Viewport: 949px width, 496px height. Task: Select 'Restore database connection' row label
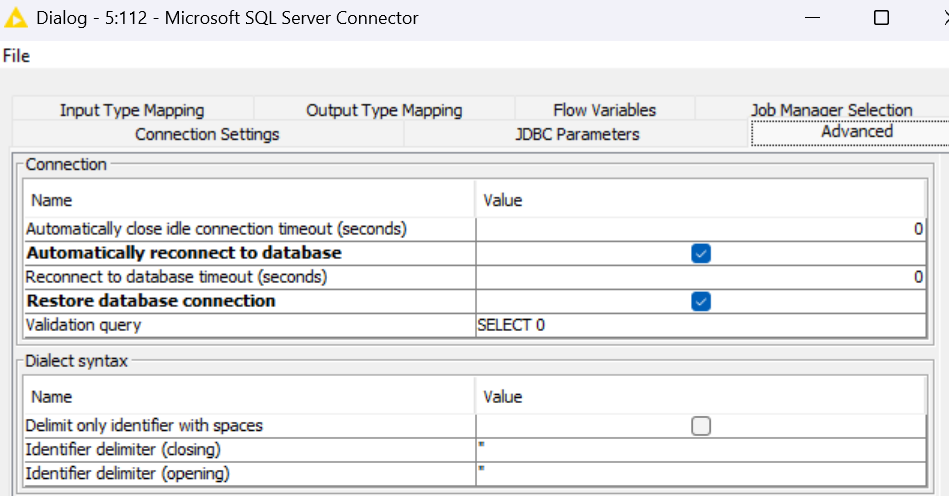tap(151, 301)
